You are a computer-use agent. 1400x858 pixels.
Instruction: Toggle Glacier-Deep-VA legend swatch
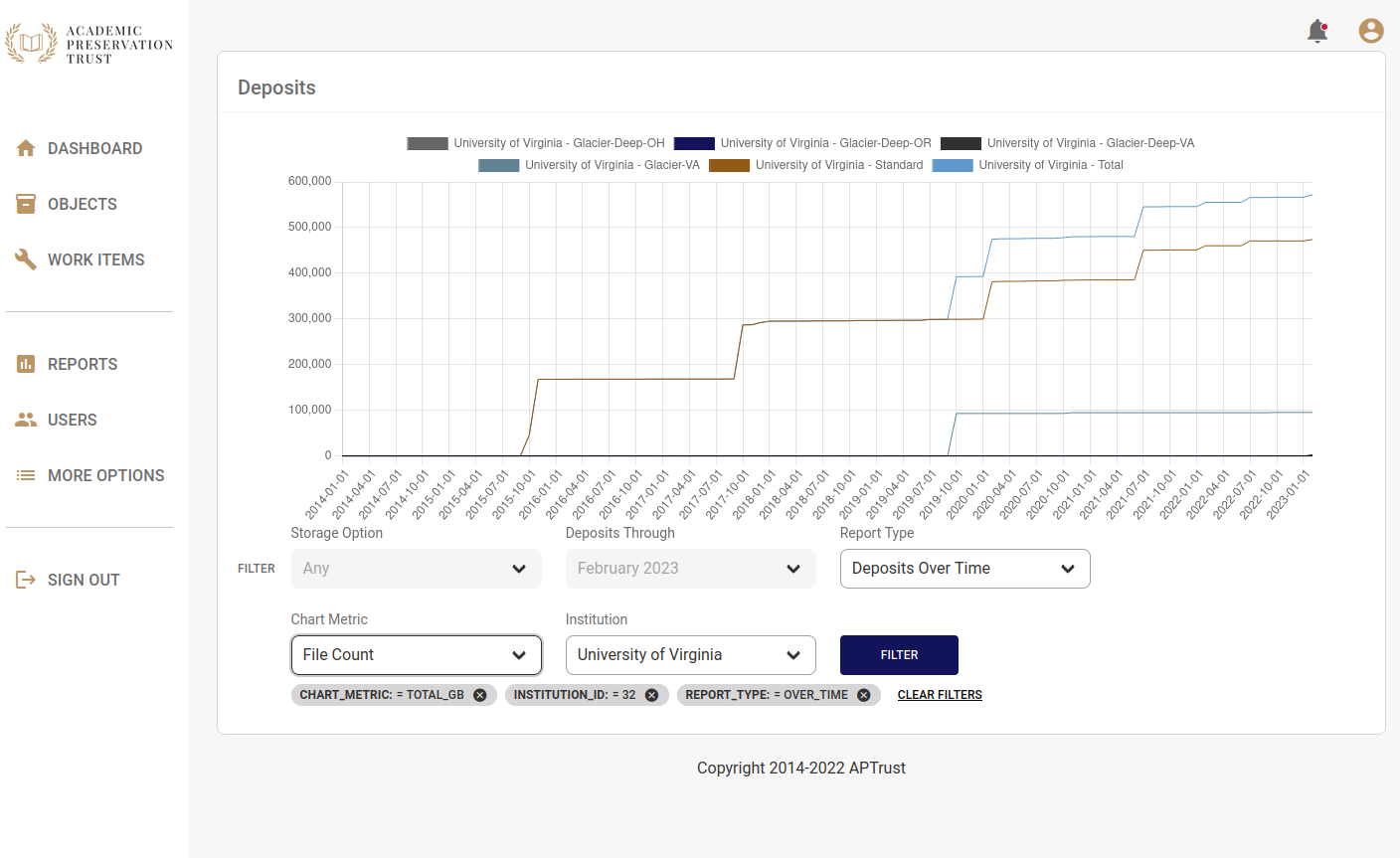coord(961,143)
